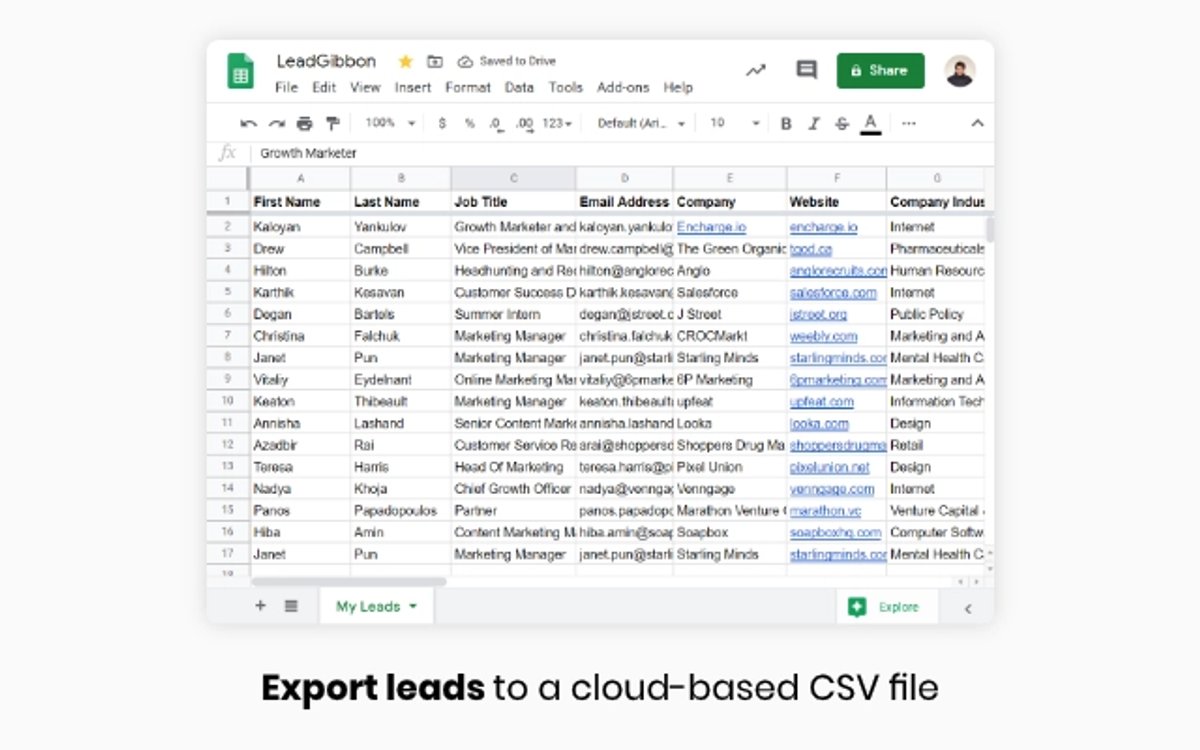This screenshot has height=750, width=1200.
Task: Open the Help menu
Action: pos(678,87)
